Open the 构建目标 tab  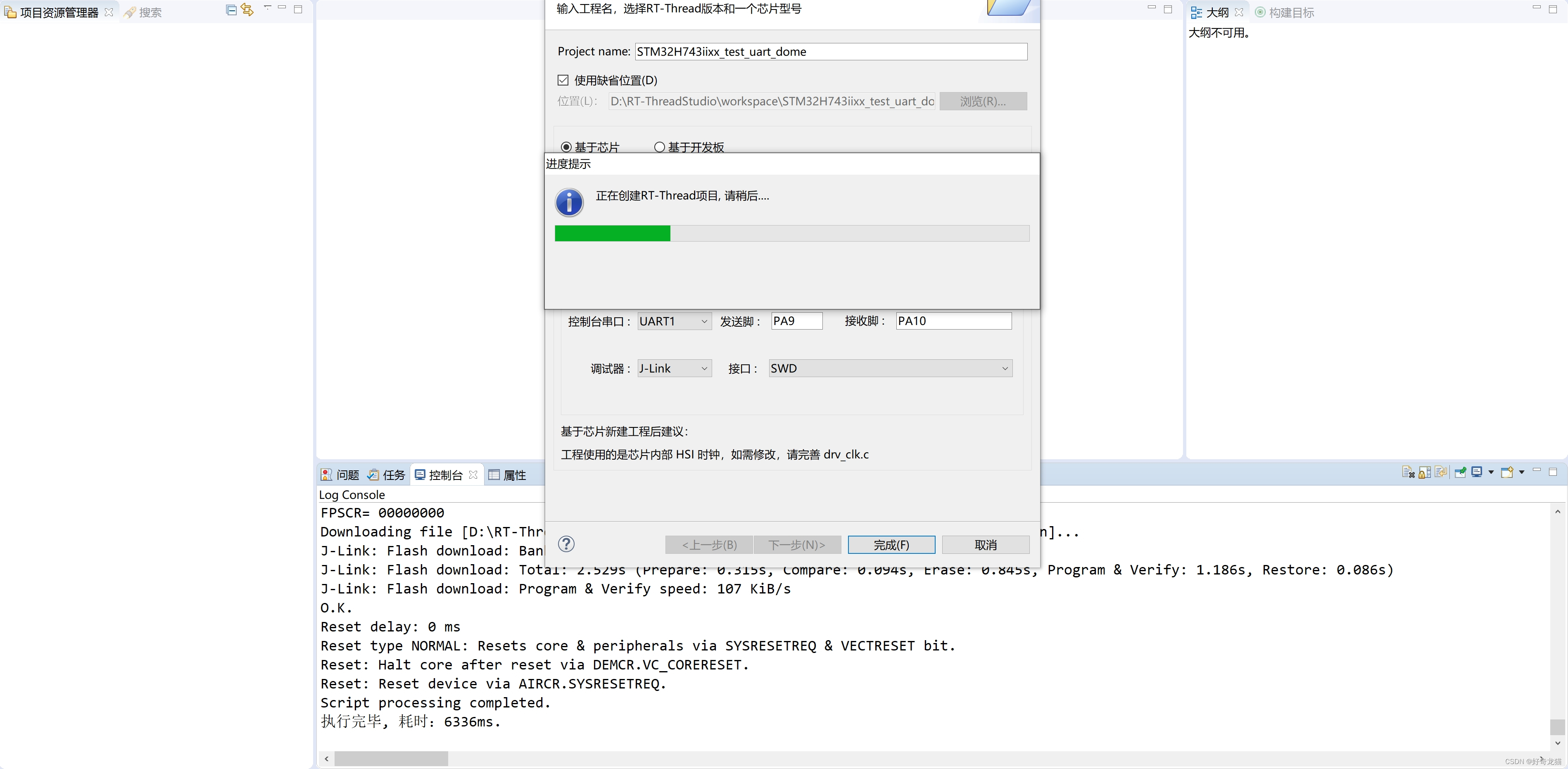click(x=1285, y=12)
